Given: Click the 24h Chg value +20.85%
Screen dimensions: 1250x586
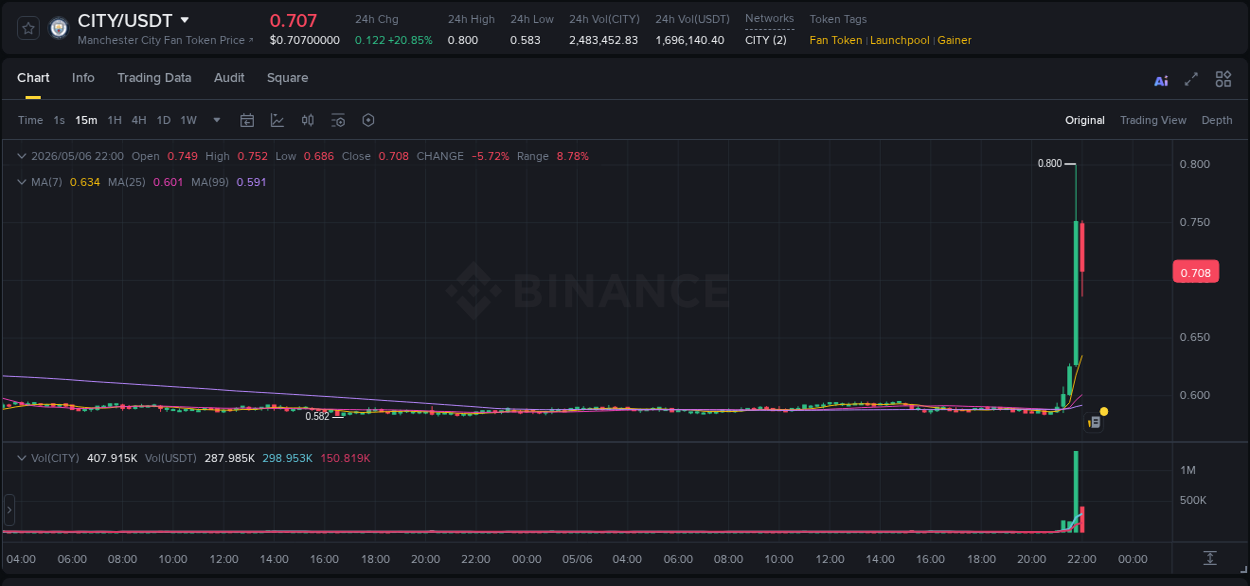Looking at the screenshot, I should click(410, 40).
